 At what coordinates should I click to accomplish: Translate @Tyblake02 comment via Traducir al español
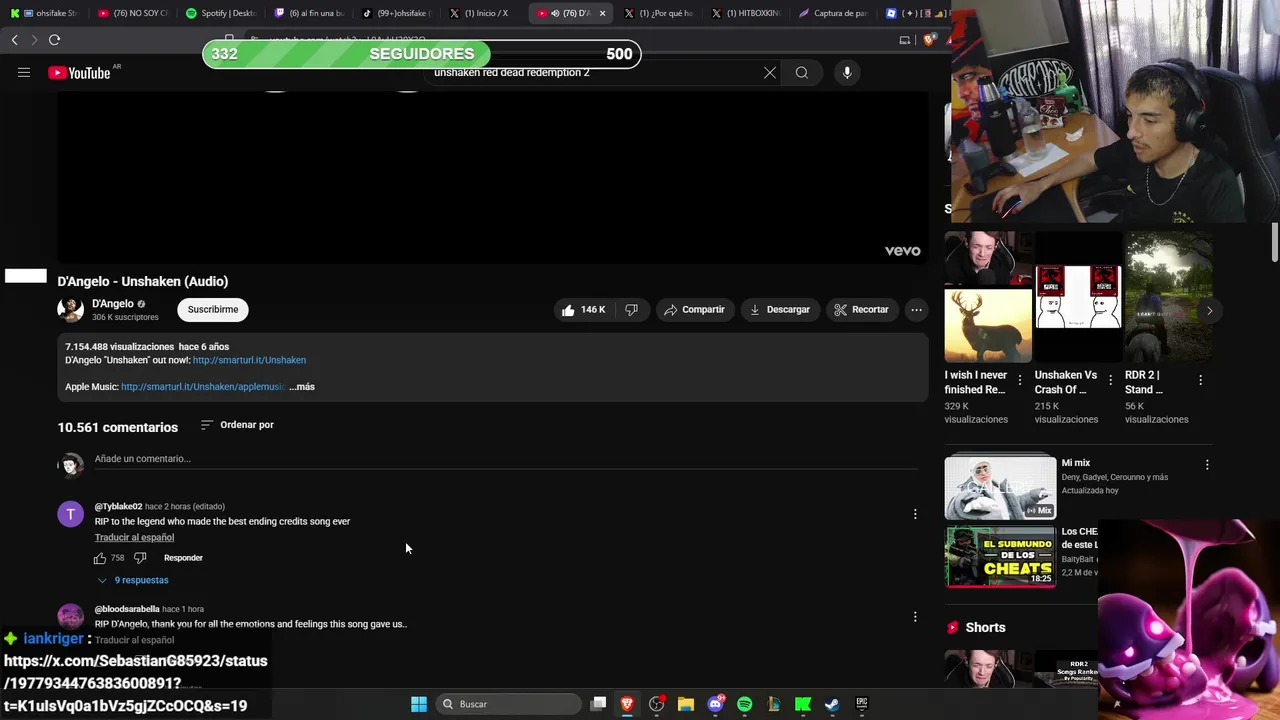click(x=134, y=538)
